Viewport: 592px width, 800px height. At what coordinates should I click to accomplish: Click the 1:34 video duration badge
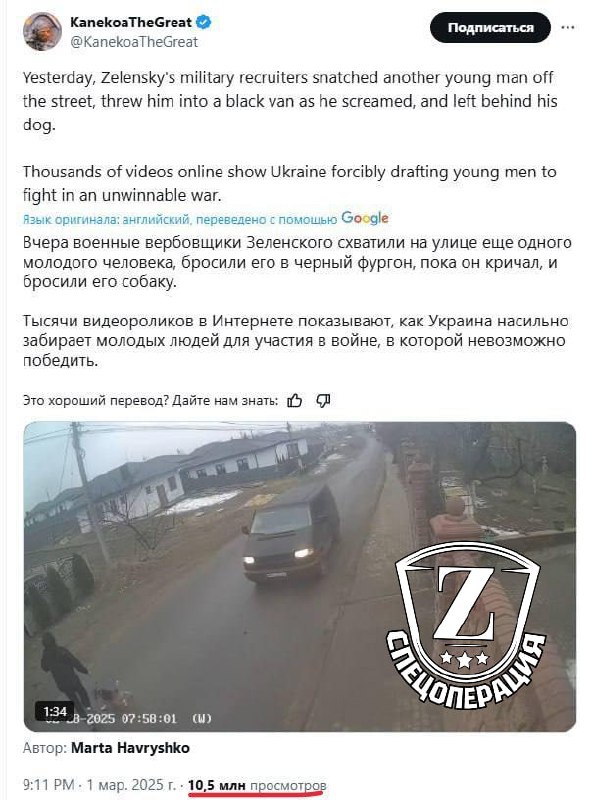click(55, 711)
